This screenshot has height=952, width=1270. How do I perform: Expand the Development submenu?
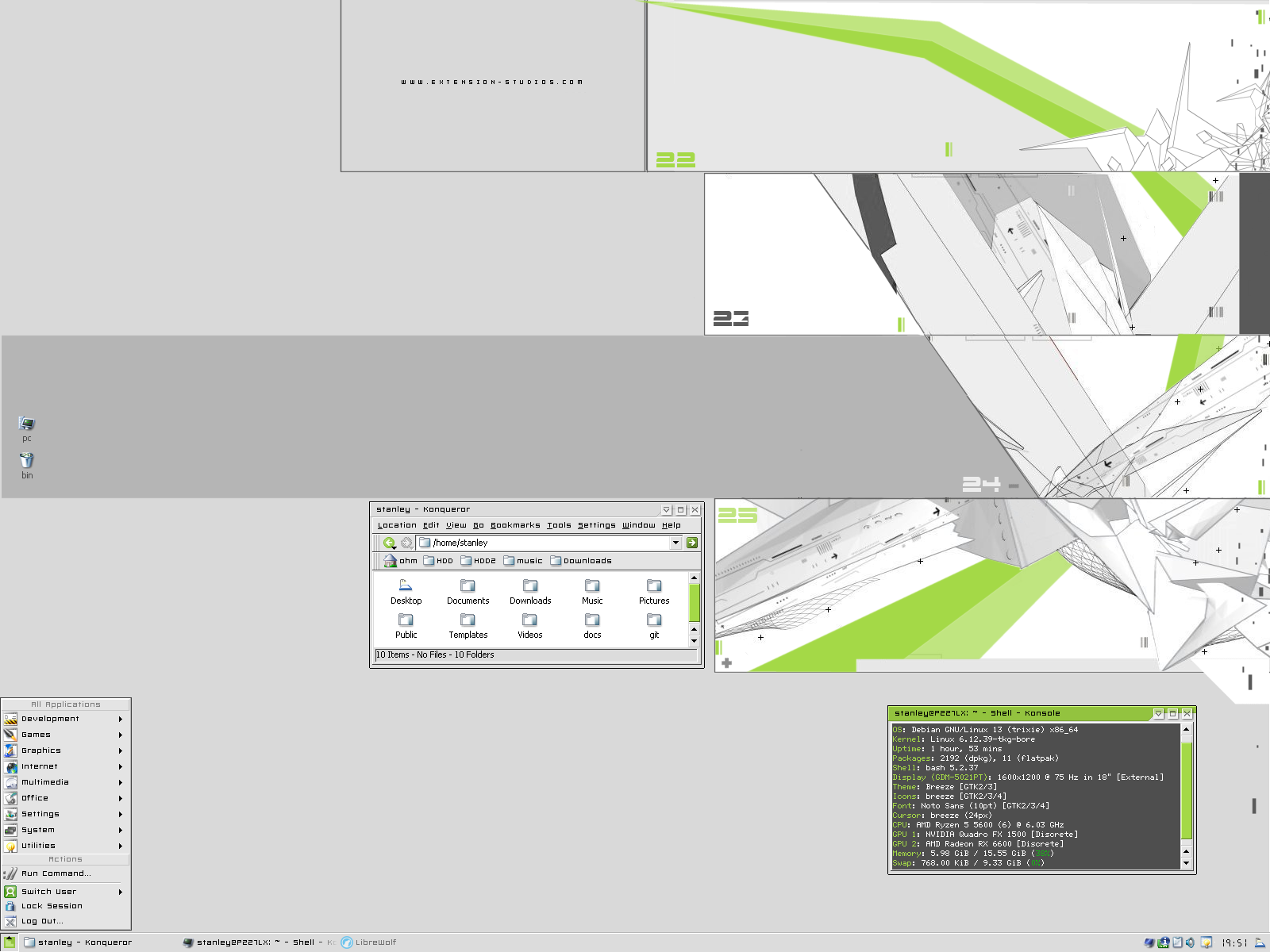click(x=66, y=719)
